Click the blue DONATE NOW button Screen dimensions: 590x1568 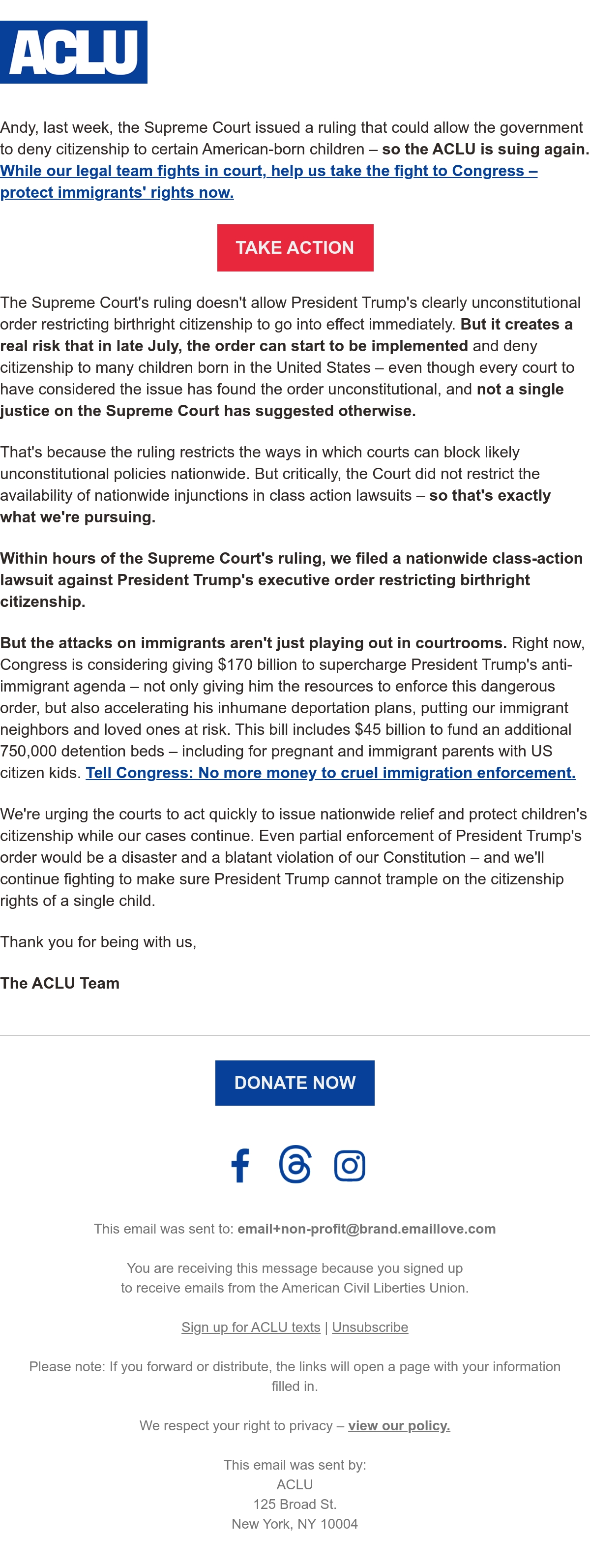coord(295,1083)
